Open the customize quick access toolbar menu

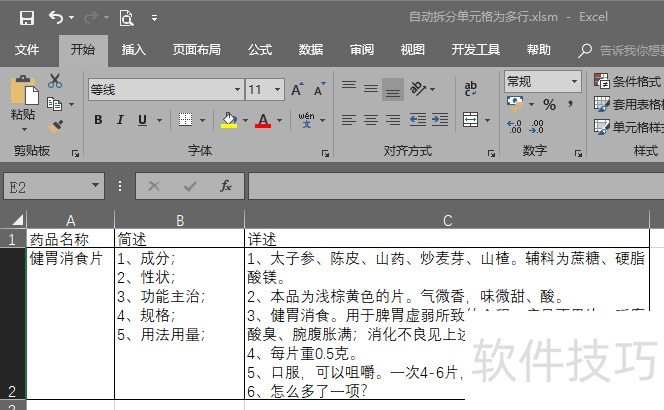click(154, 18)
